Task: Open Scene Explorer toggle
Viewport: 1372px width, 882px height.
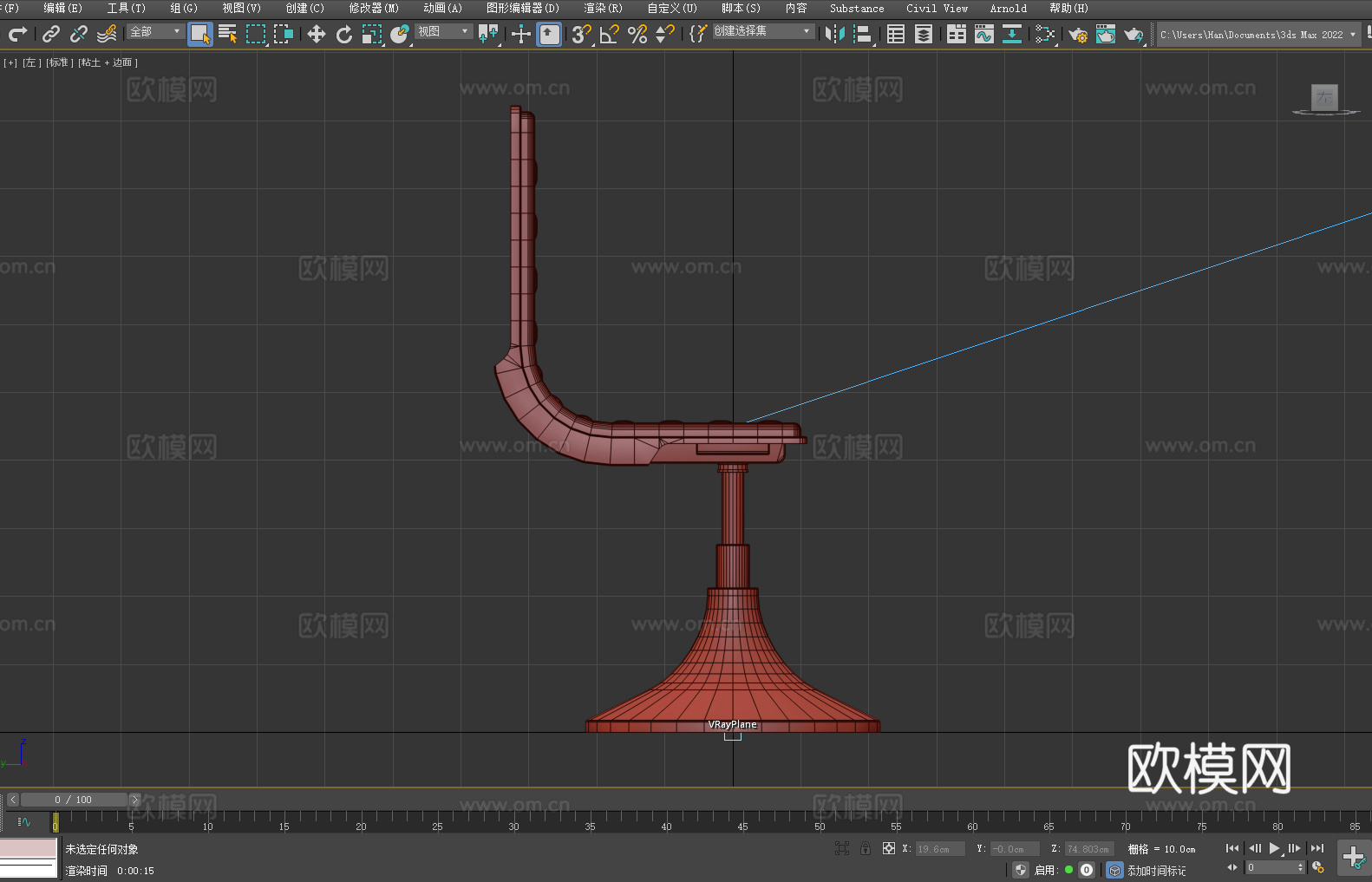Action: pos(896,34)
